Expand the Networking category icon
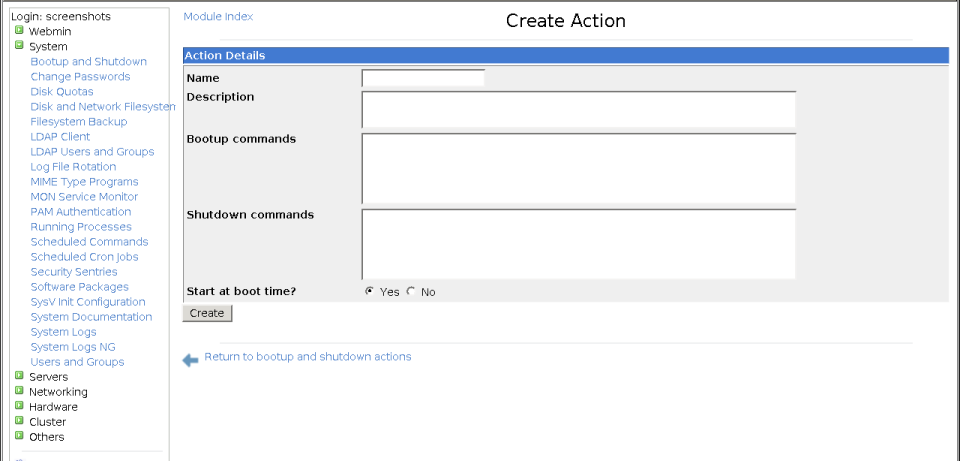This screenshot has height=461, width=960. point(20,391)
